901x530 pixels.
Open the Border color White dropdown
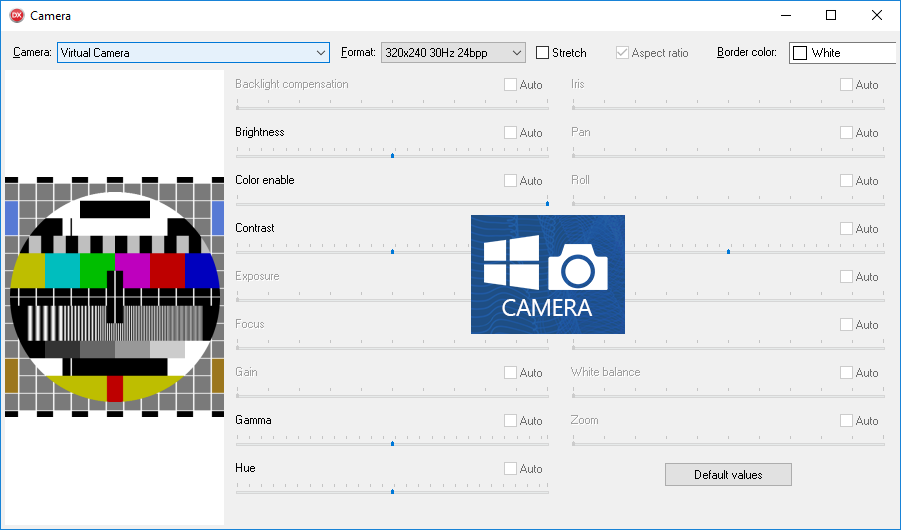(x=842, y=53)
